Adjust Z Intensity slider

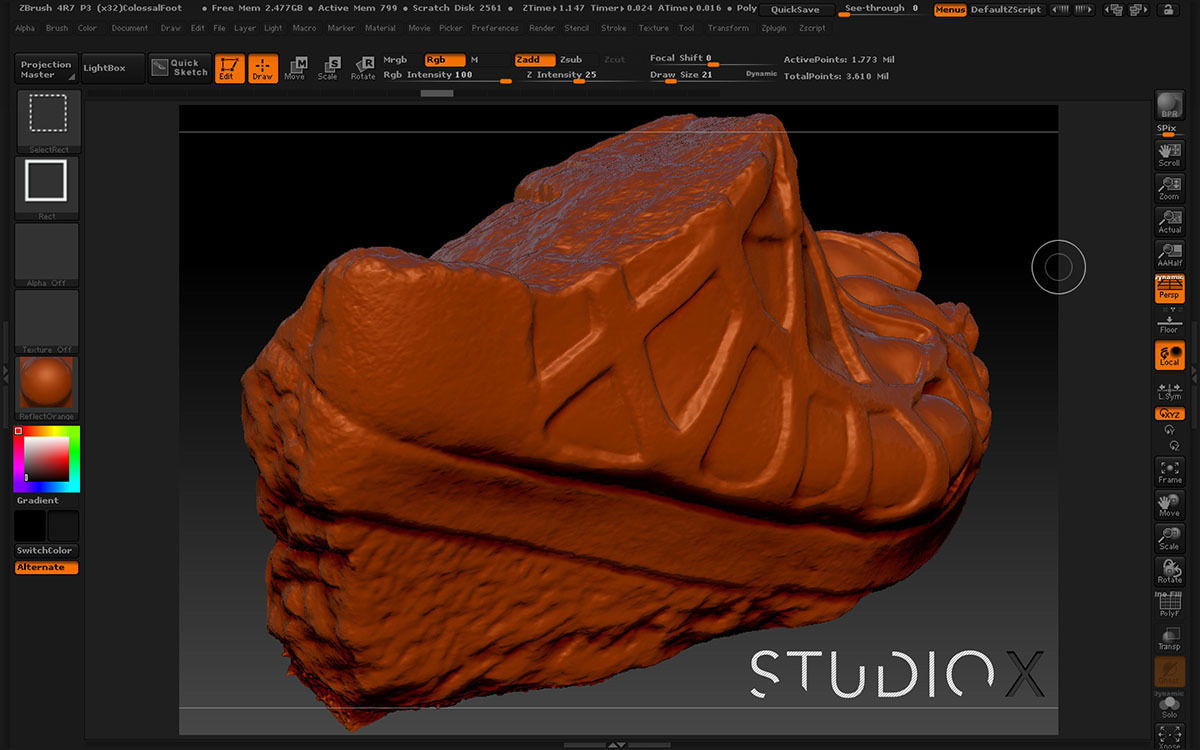coord(578,75)
